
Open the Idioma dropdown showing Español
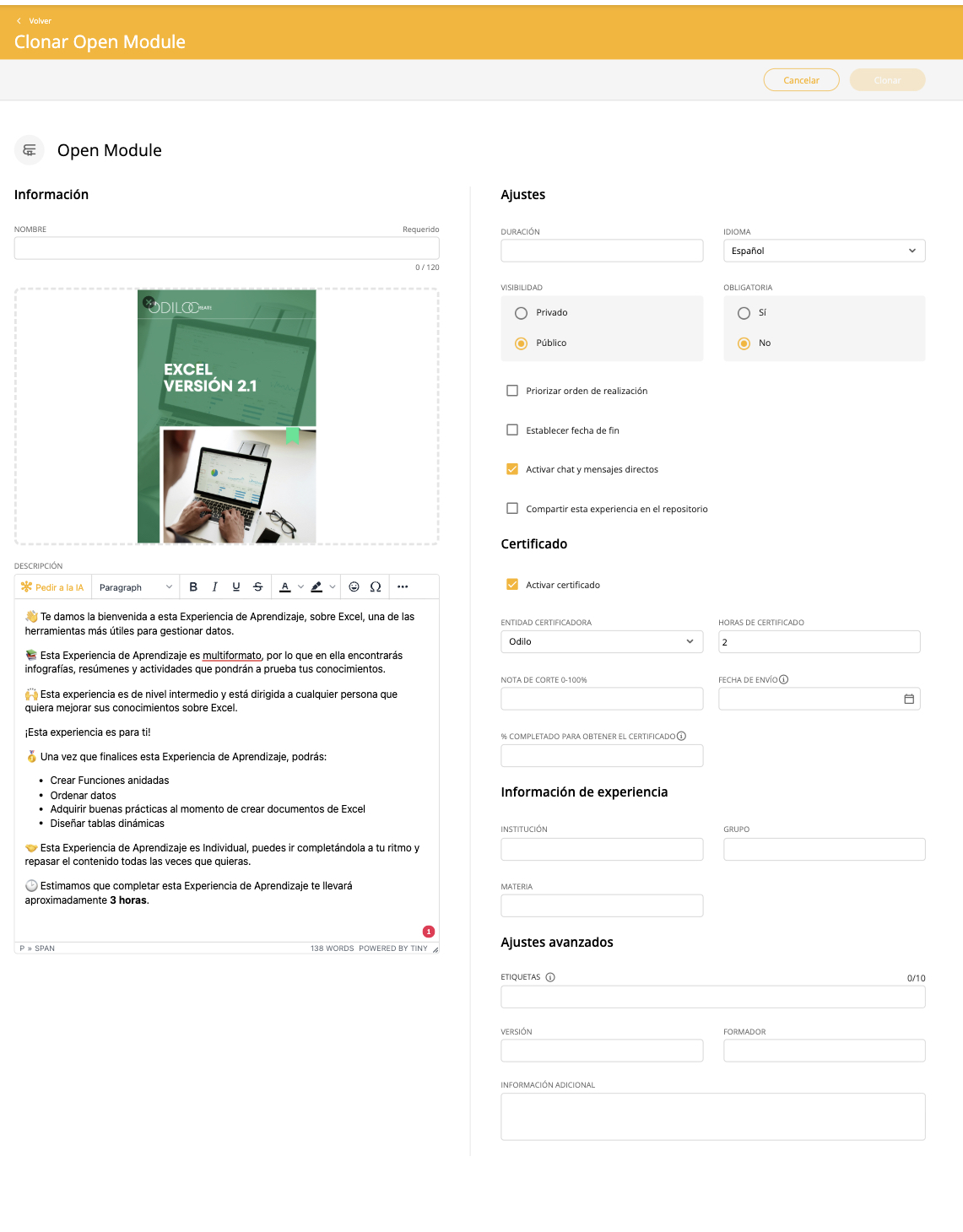coord(824,251)
